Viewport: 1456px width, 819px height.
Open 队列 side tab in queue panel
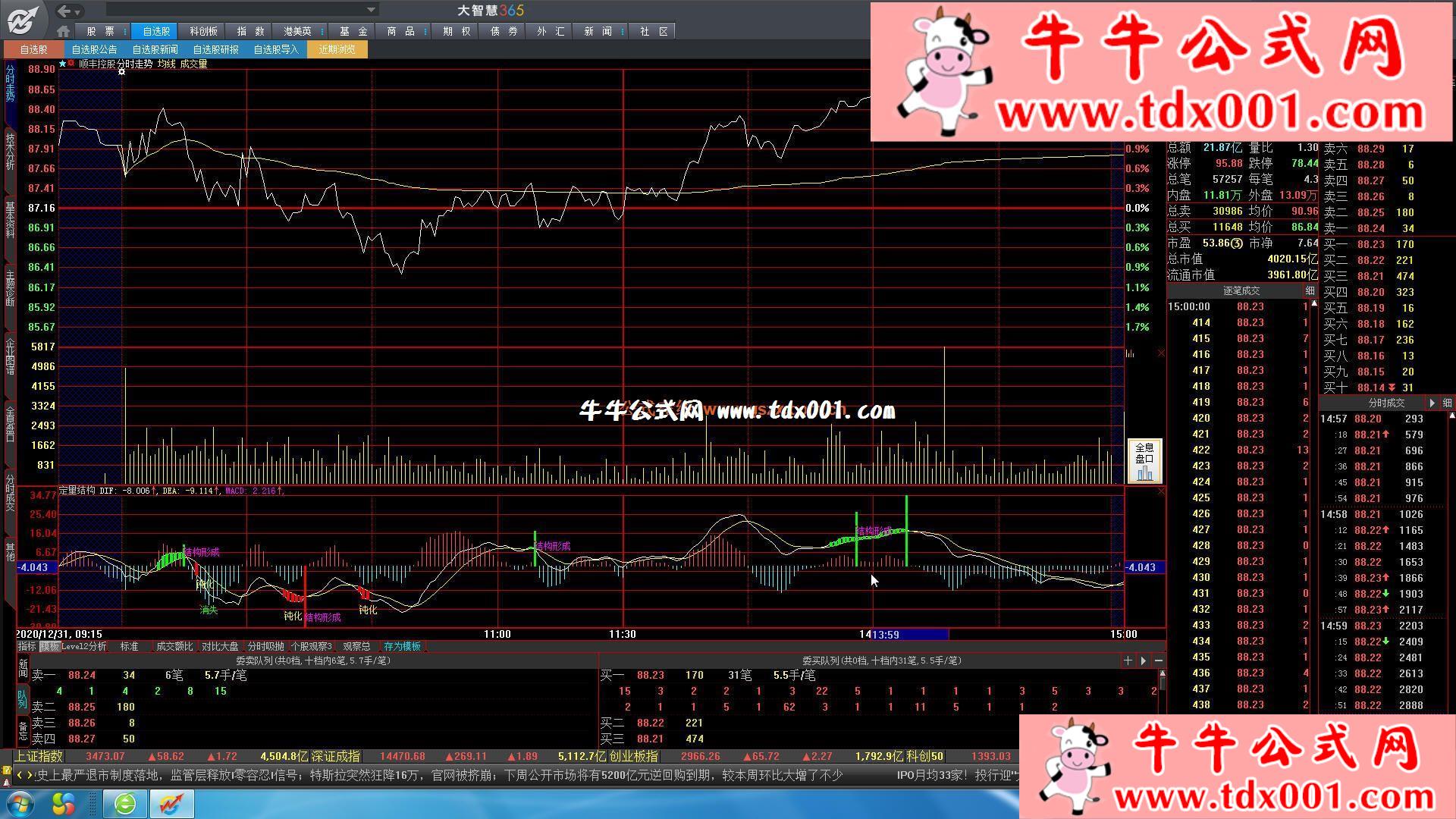[23, 698]
